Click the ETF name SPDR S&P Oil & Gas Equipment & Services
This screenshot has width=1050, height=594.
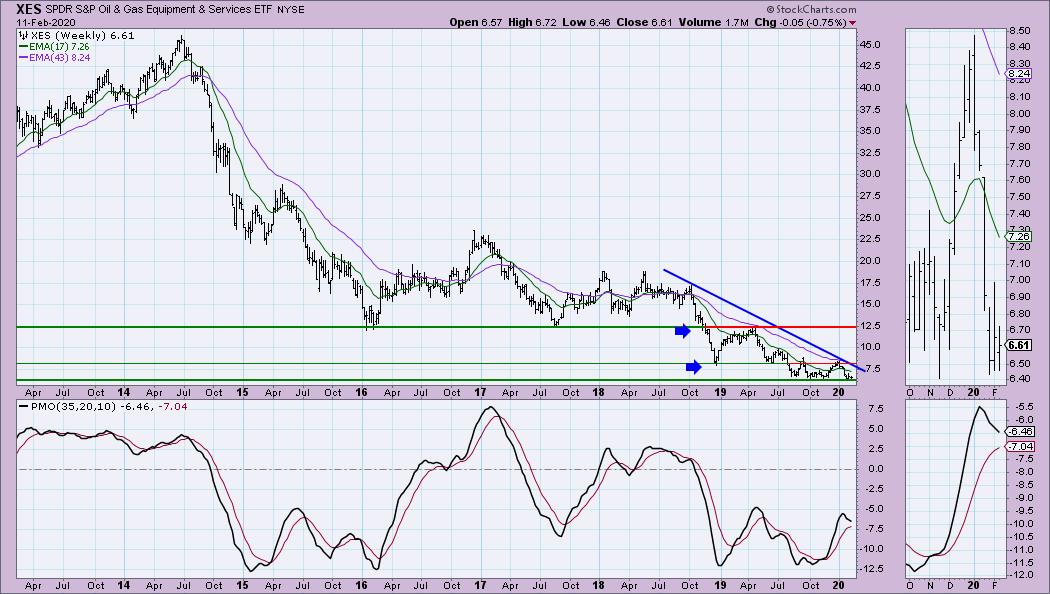tap(149, 9)
